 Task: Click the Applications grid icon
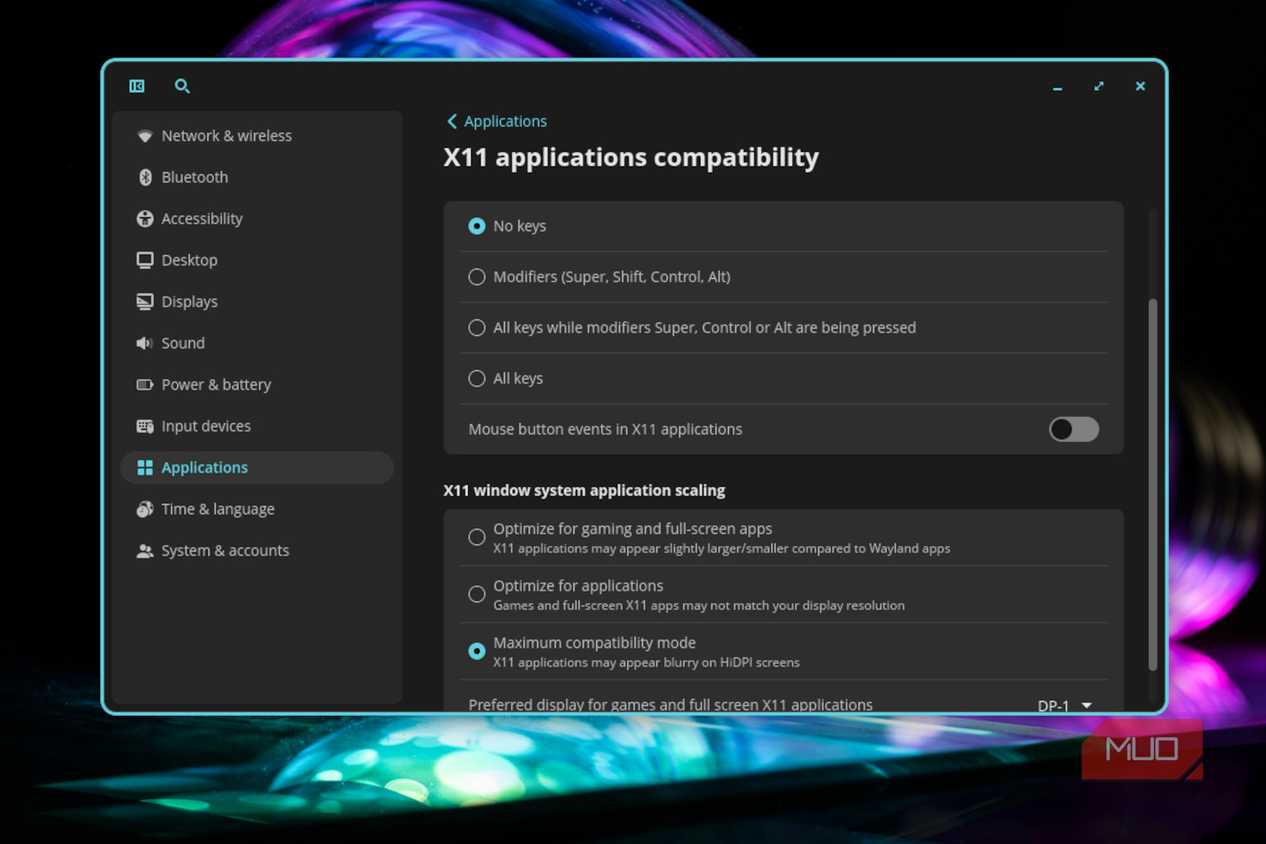pos(145,468)
